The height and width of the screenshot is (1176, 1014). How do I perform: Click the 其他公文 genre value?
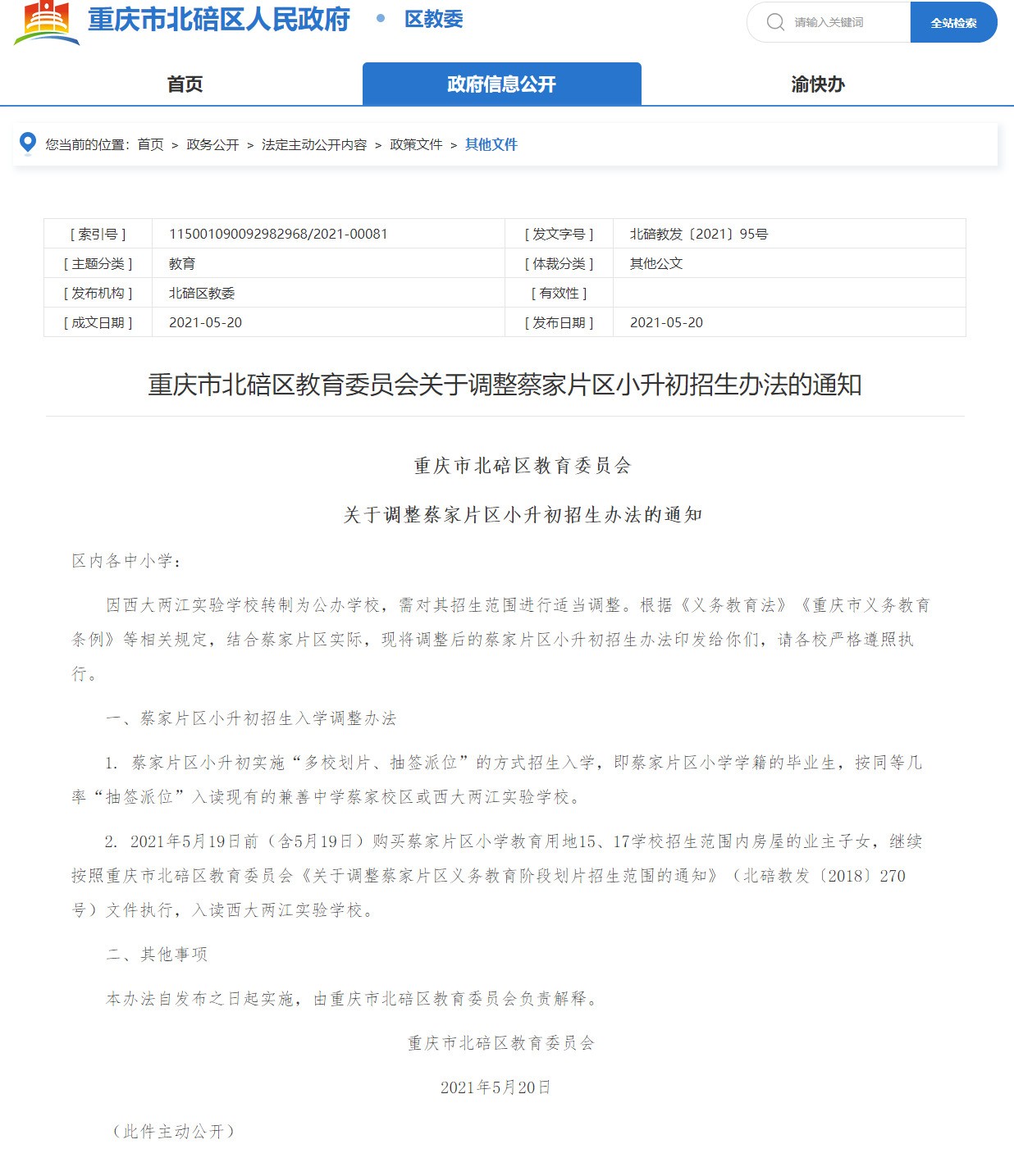tap(656, 263)
